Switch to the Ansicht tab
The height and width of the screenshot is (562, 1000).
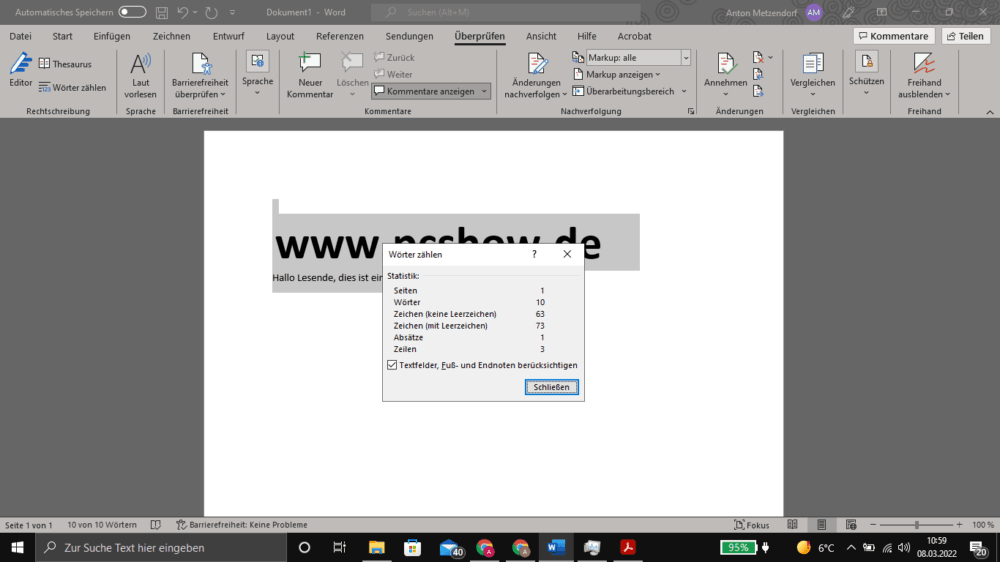[x=541, y=36]
